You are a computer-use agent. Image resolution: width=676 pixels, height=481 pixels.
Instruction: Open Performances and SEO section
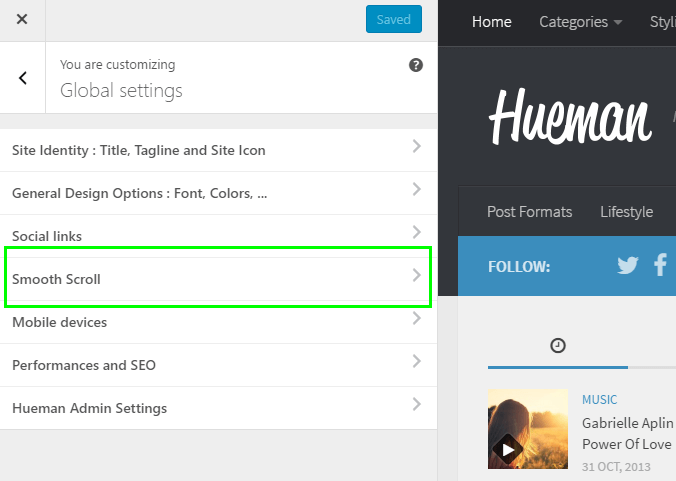point(219,365)
